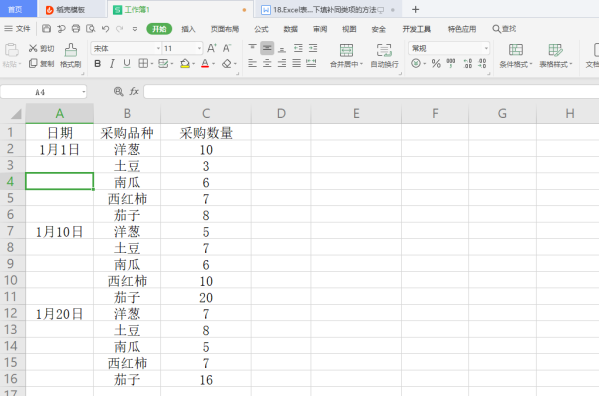599x396 pixels.
Task: Click Auto Wrap Text (自动换行)
Action: (x=384, y=56)
